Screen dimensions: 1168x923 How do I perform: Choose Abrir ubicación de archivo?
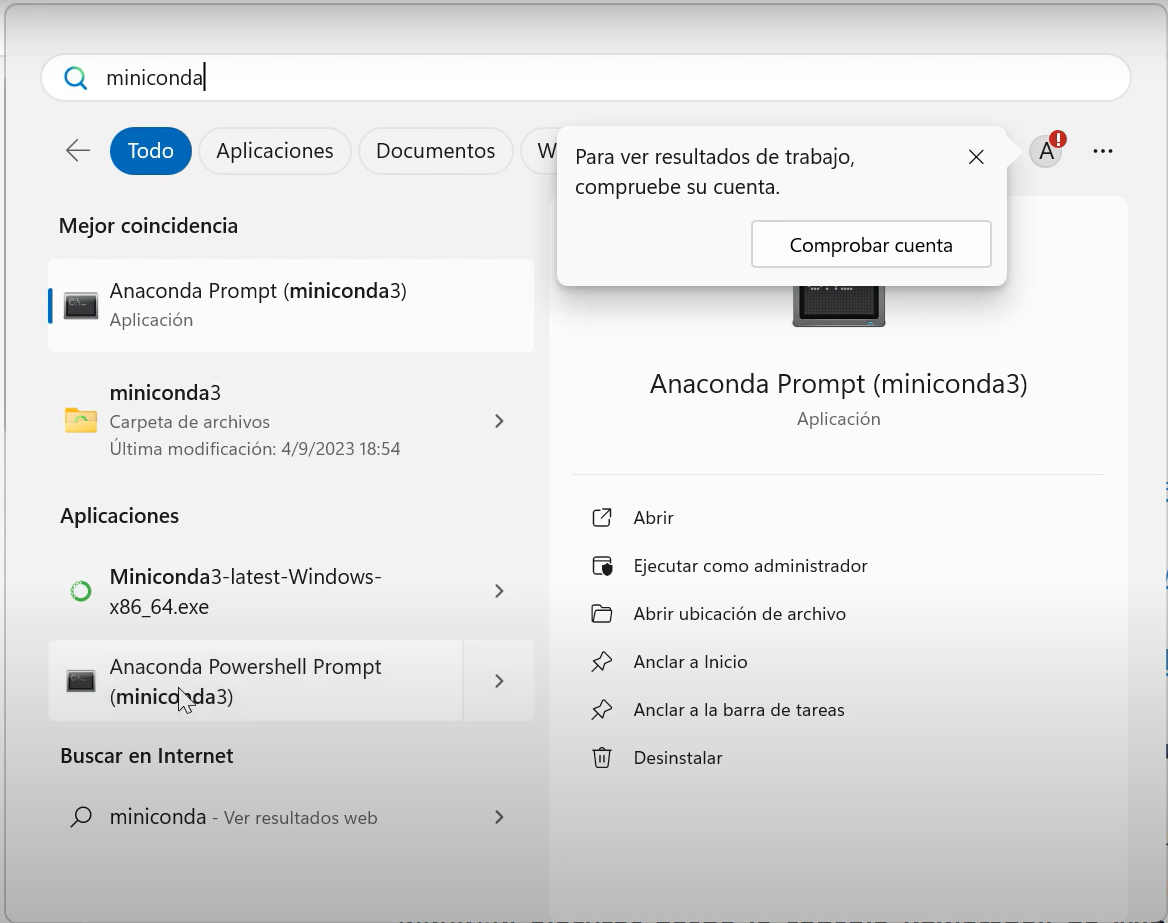pos(740,614)
